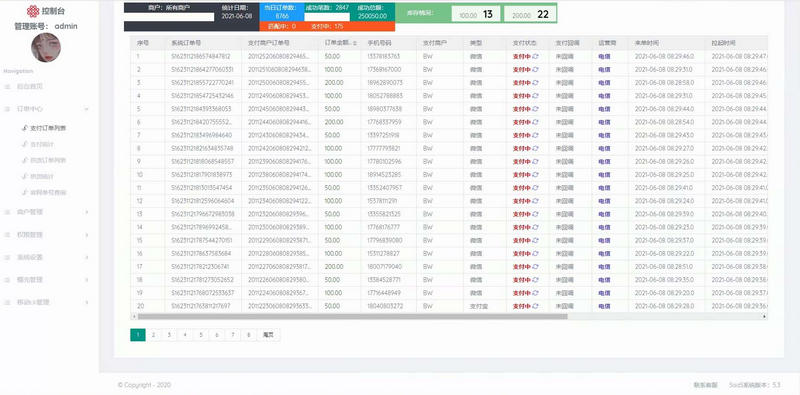
Task: Expand the 商户管理 sidebar chevron
Action: click(x=87, y=212)
